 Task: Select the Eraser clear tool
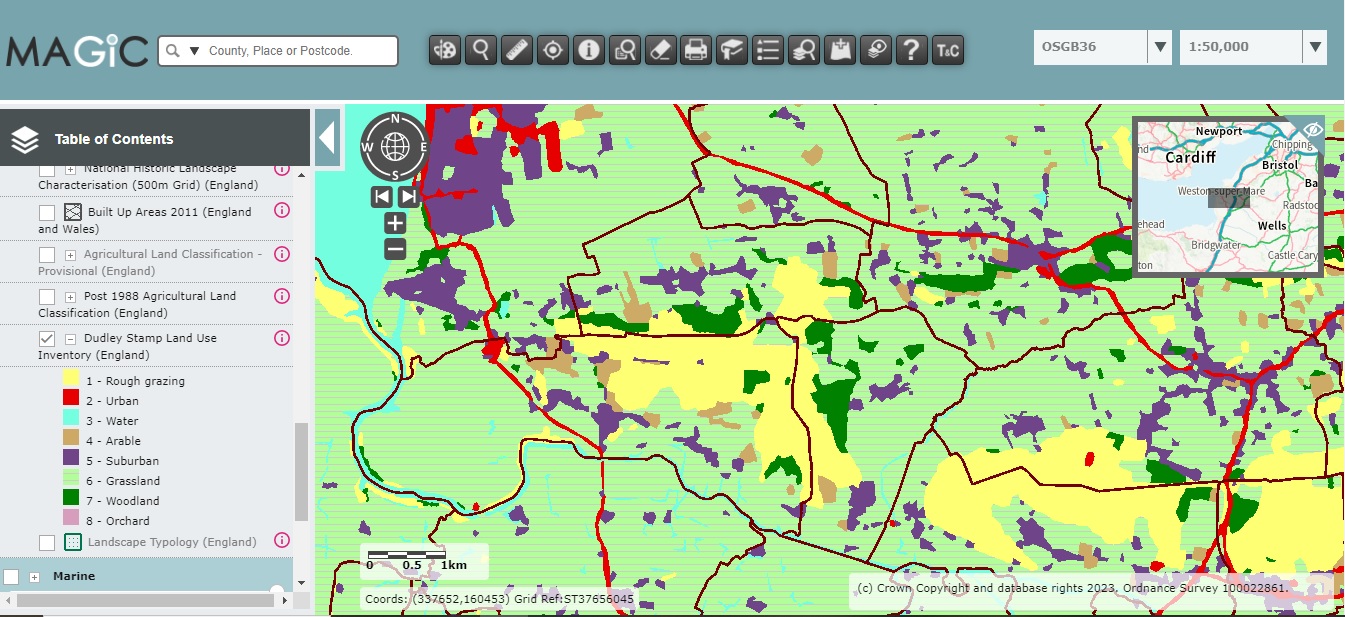660,50
